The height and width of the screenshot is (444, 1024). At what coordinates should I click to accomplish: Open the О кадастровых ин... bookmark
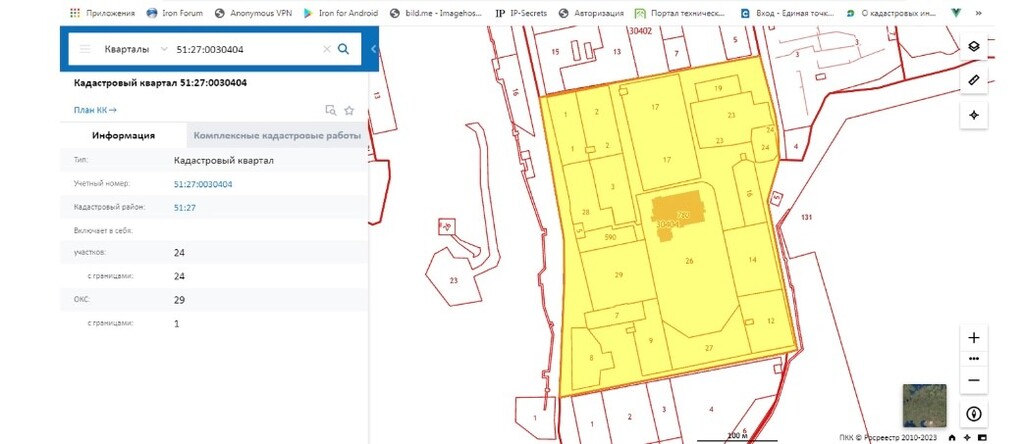pyautogui.click(x=892, y=12)
